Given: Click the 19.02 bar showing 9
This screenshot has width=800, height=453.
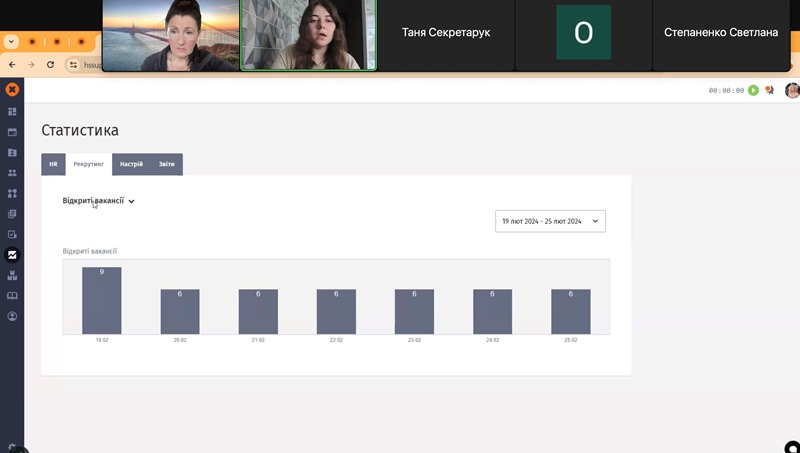Looking at the screenshot, I should coord(102,300).
